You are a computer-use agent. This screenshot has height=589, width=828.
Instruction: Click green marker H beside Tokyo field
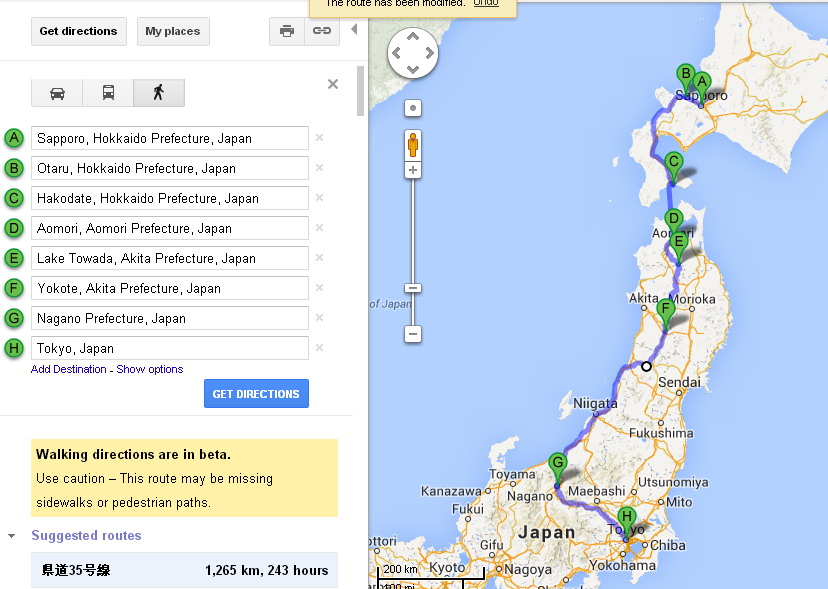point(14,349)
